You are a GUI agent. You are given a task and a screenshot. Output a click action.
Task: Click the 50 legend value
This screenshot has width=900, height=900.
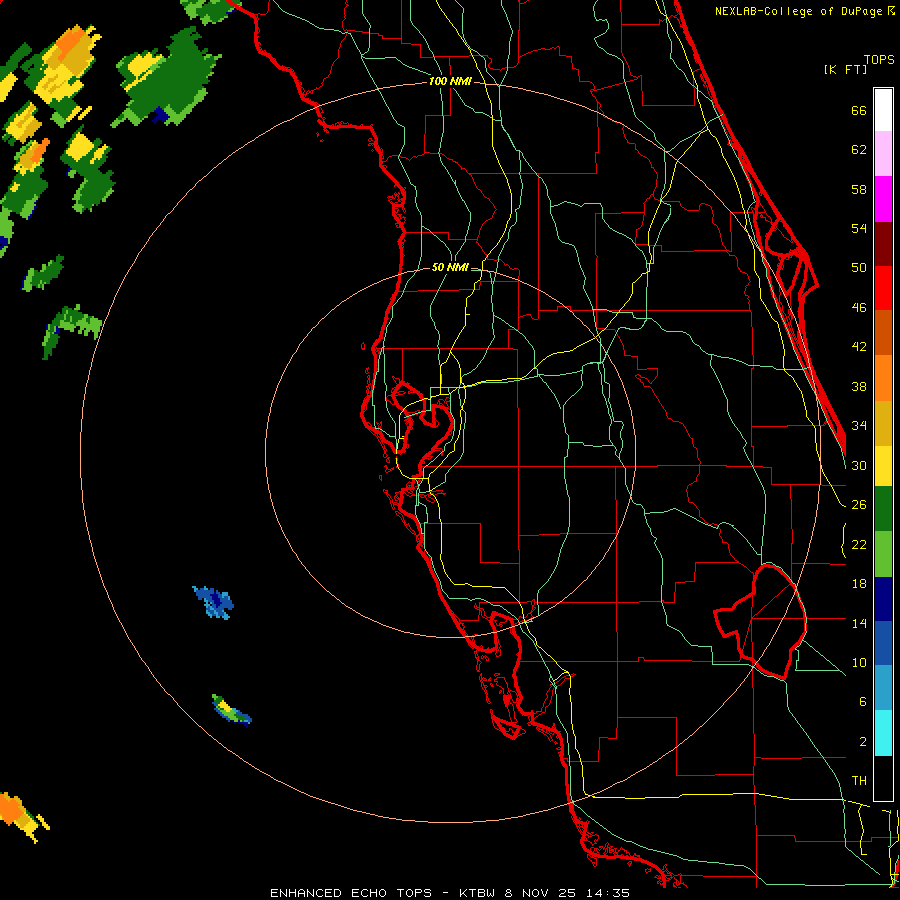(859, 268)
